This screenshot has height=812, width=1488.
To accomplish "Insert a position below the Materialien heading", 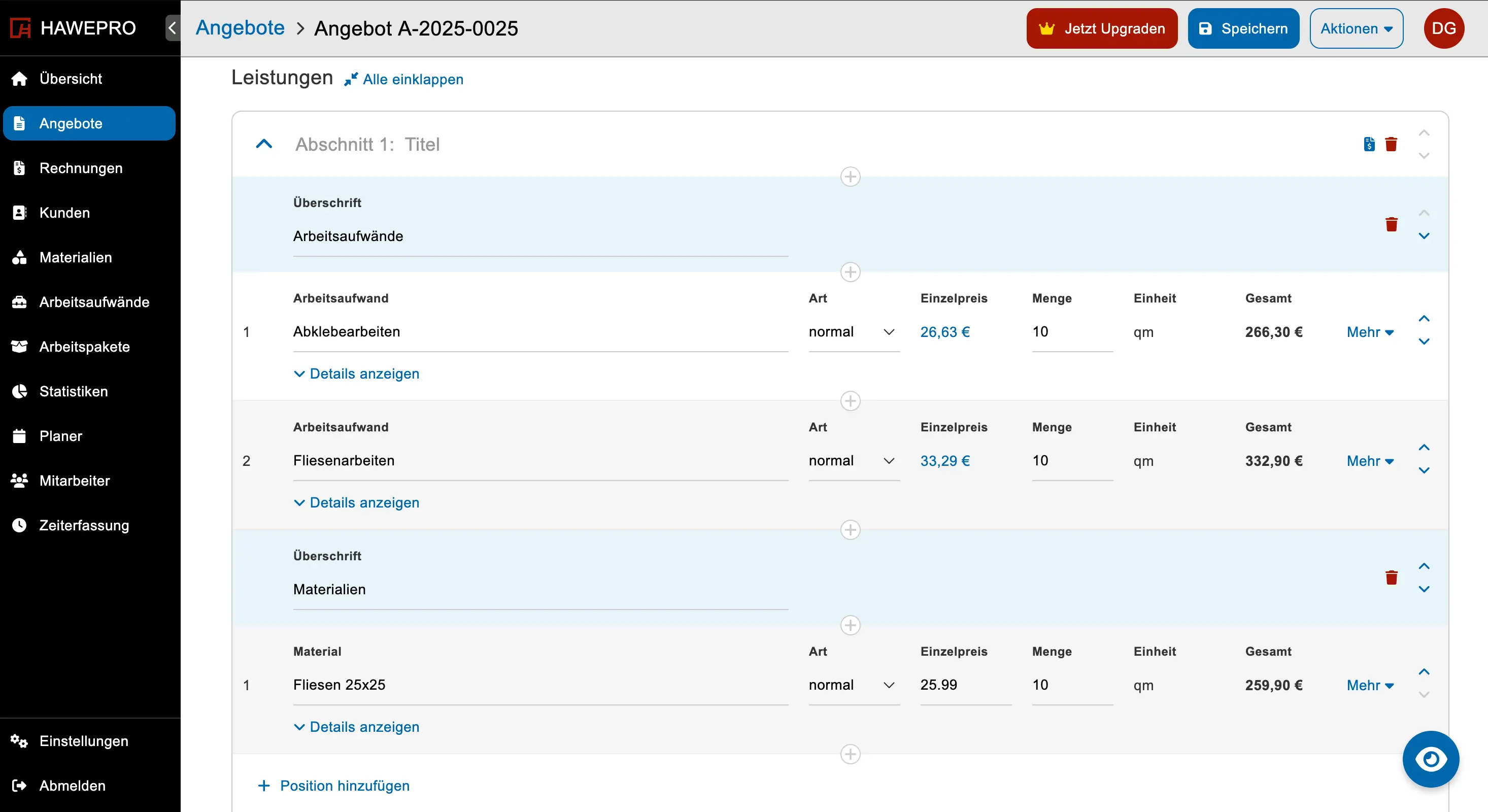I will tap(850, 625).
